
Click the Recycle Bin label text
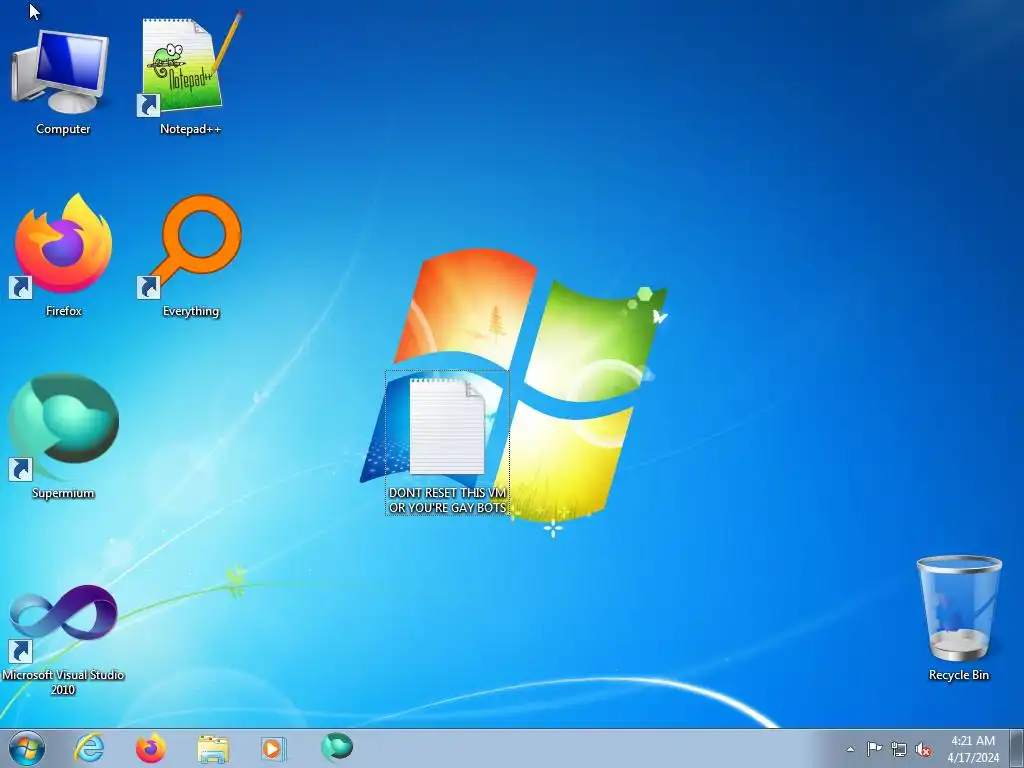click(x=959, y=675)
